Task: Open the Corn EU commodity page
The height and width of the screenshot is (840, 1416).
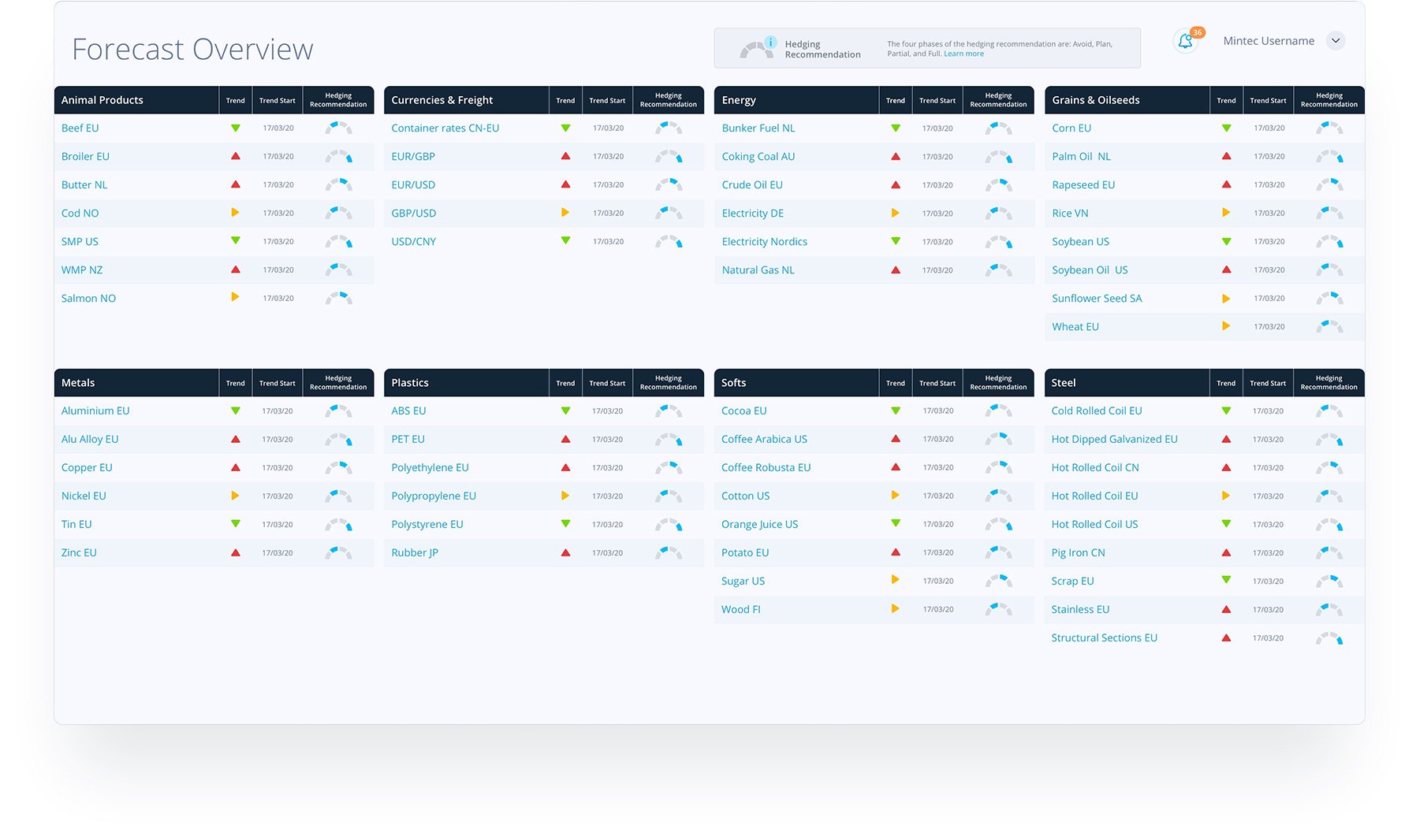Action: pyautogui.click(x=1071, y=128)
